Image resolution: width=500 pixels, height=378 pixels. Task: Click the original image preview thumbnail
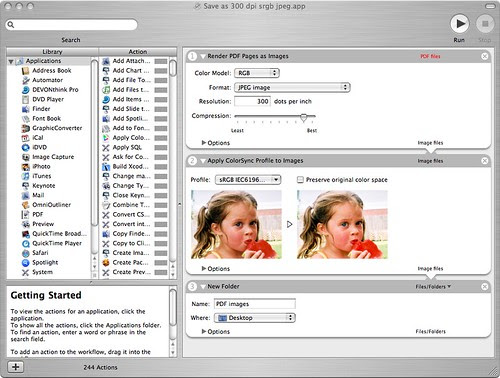[236, 224]
